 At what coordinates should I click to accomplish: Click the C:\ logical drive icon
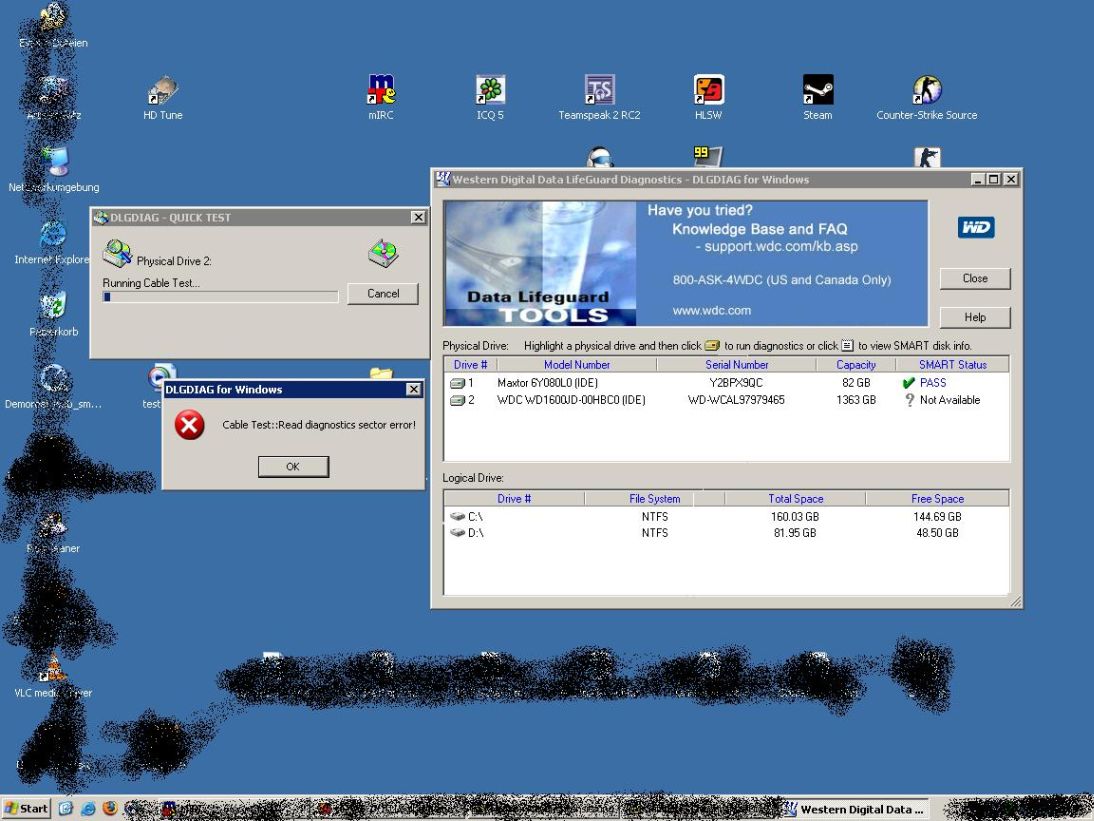[458, 516]
